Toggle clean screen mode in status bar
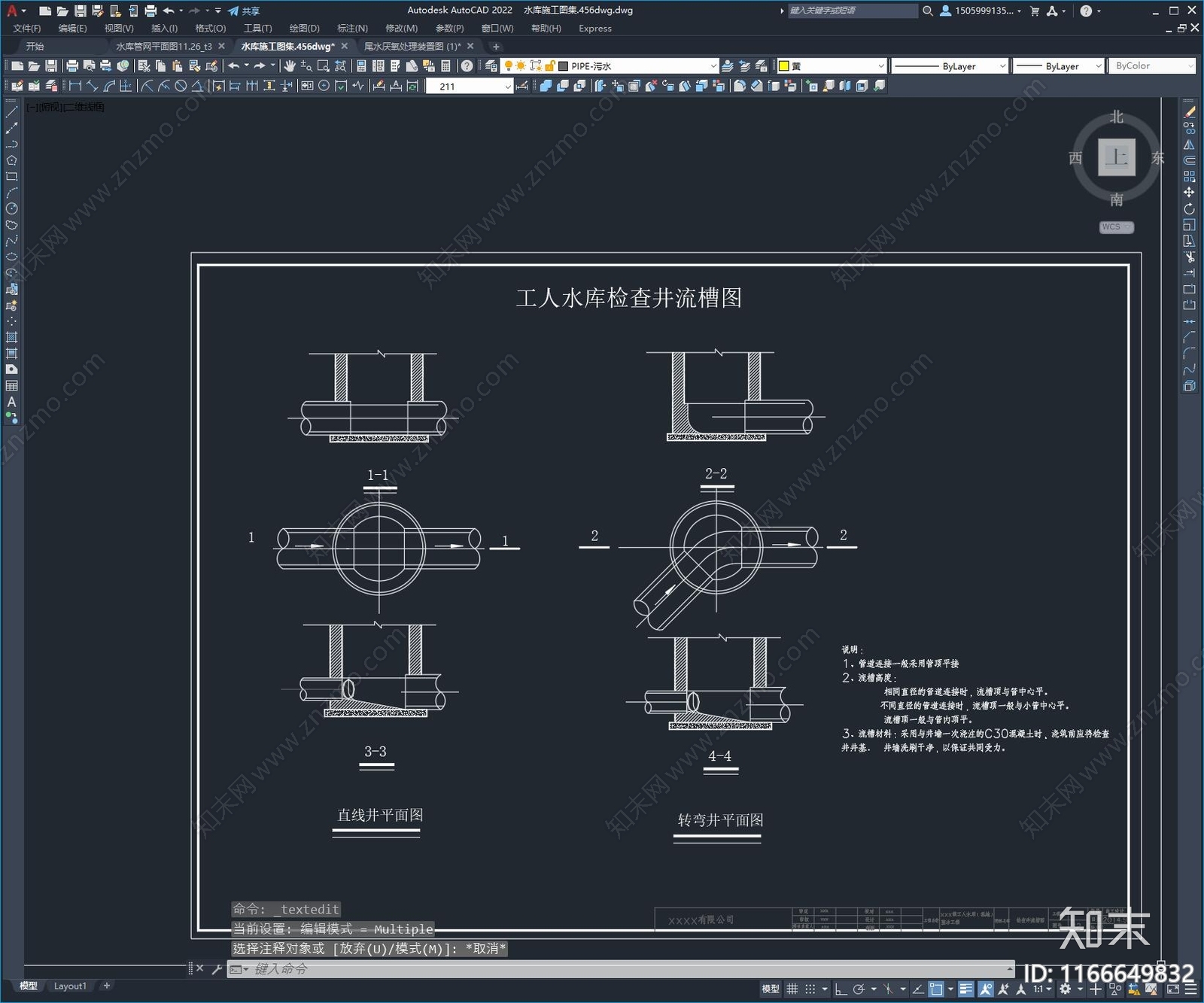The image size is (1204, 1003). tap(1173, 989)
